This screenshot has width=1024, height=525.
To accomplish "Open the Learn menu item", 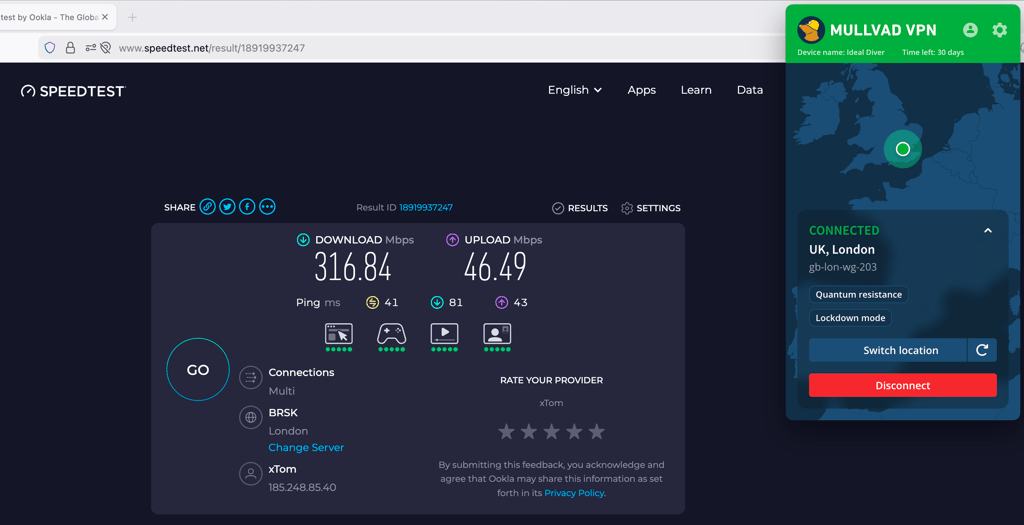I will 696,90.
